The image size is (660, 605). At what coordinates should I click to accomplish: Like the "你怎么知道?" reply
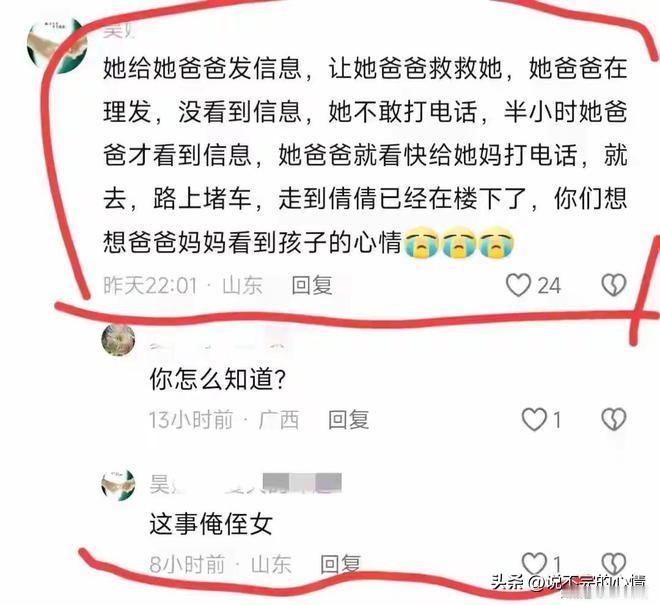point(534,419)
